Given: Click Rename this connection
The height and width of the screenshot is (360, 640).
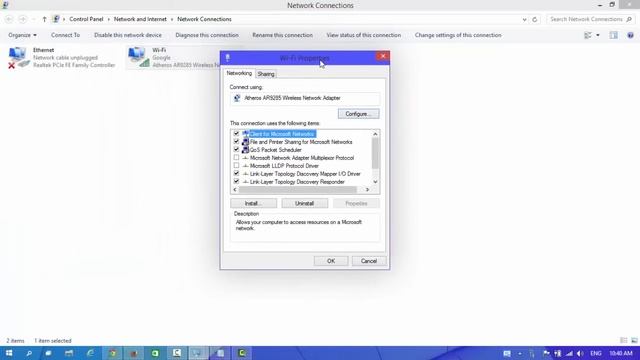Looking at the screenshot, I should click(x=282, y=36).
